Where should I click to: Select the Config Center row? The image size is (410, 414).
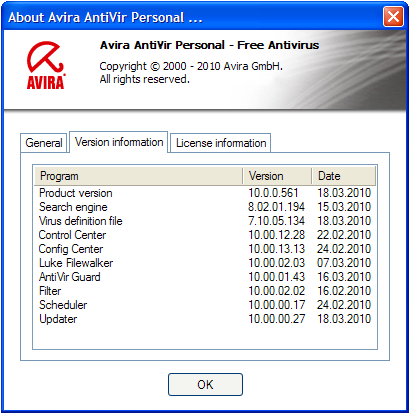205,249
